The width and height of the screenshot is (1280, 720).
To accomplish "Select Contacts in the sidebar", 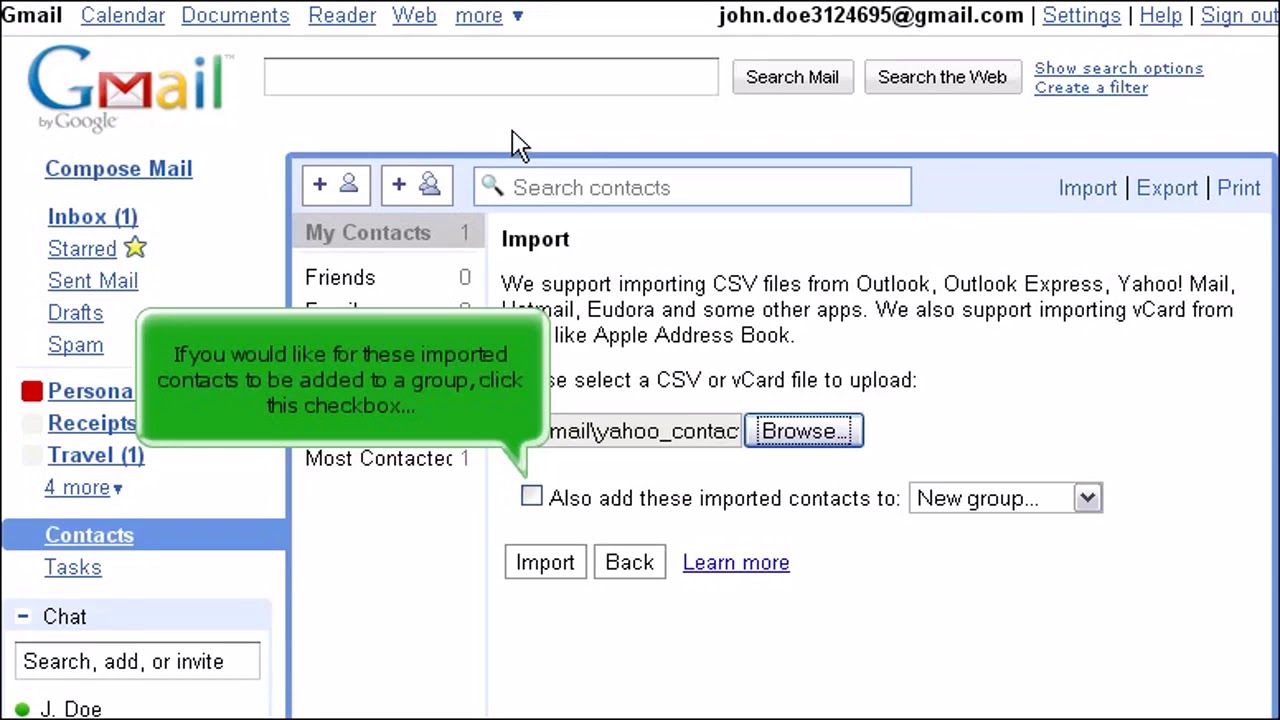I will click(x=89, y=535).
